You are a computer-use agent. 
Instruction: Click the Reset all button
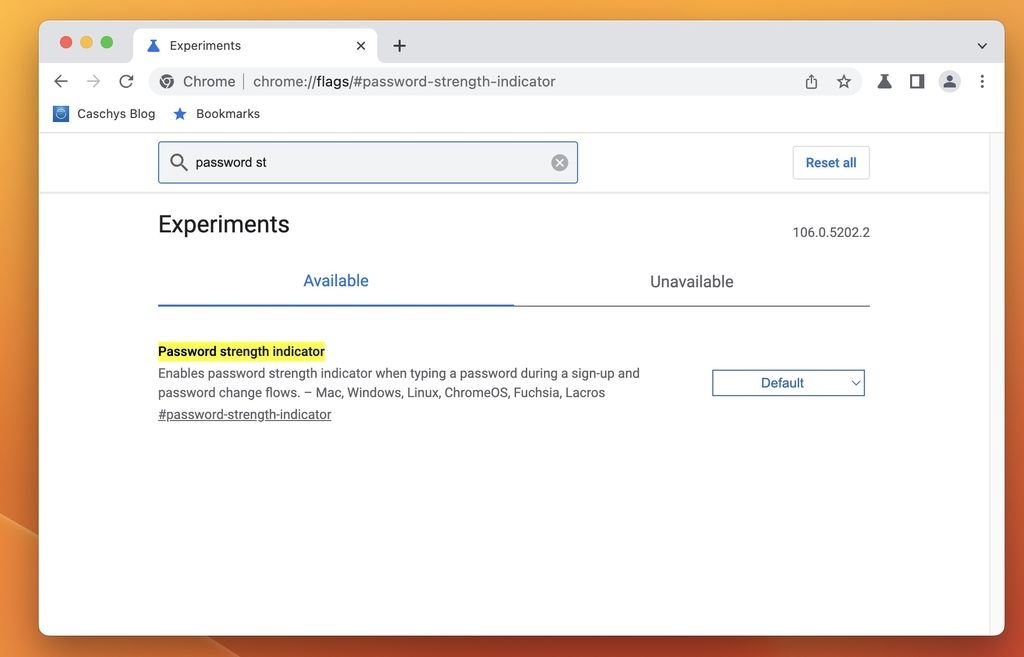tap(831, 163)
